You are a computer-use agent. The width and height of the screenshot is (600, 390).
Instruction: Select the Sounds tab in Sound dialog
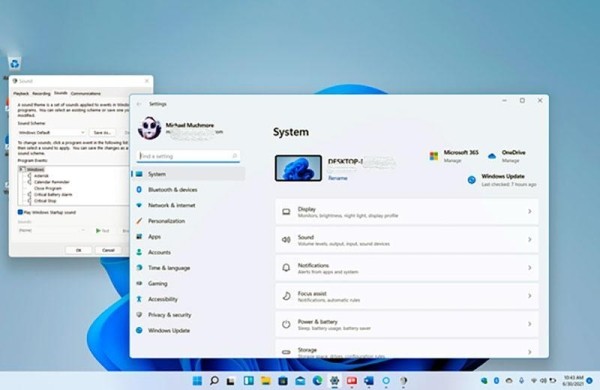pyautogui.click(x=60, y=93)
